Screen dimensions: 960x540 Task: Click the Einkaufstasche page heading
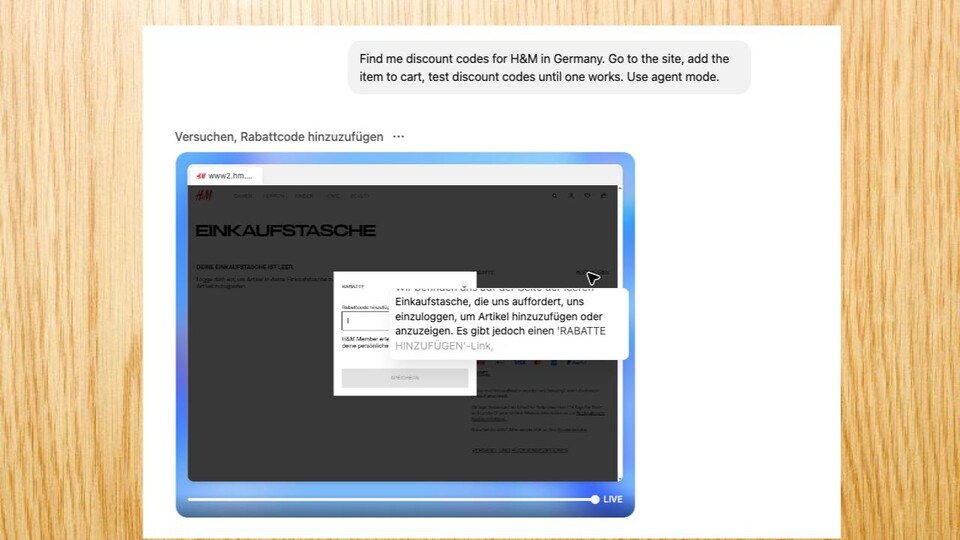(x=285, y=231)
